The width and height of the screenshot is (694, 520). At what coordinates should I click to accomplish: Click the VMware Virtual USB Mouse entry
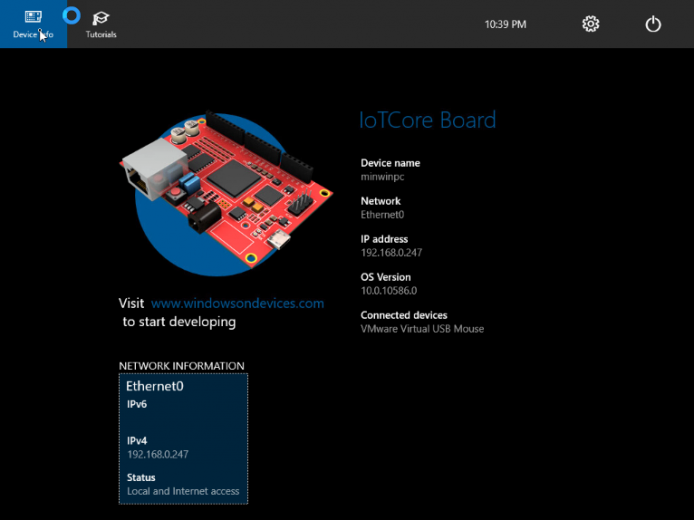click(422, 329)
